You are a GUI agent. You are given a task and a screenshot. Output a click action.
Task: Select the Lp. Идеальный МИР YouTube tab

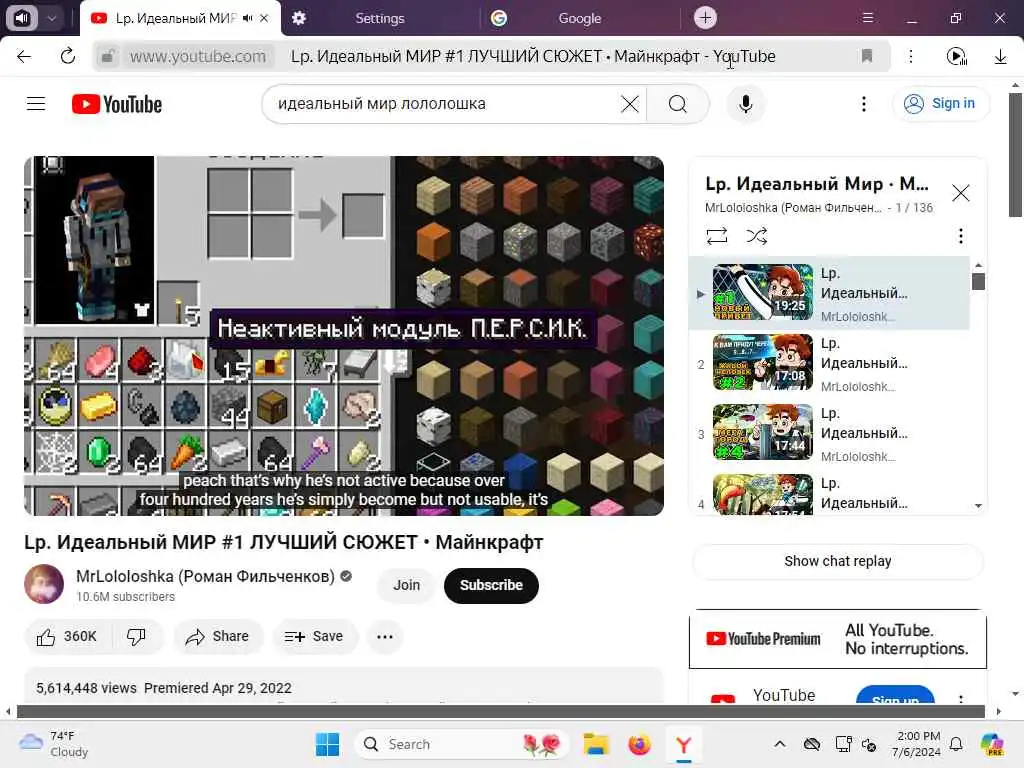175,18
